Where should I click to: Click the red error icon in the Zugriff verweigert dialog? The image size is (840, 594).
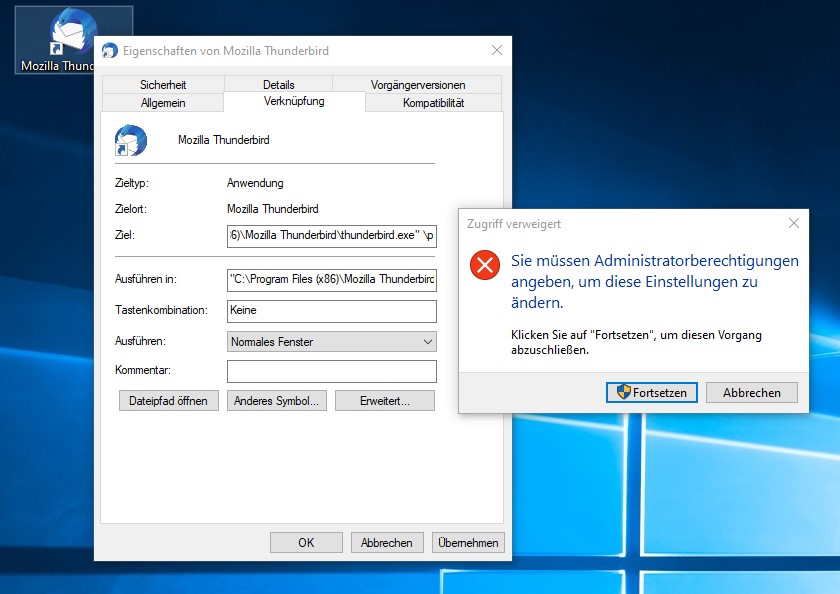pyautogui.click(x=485, y=265)
